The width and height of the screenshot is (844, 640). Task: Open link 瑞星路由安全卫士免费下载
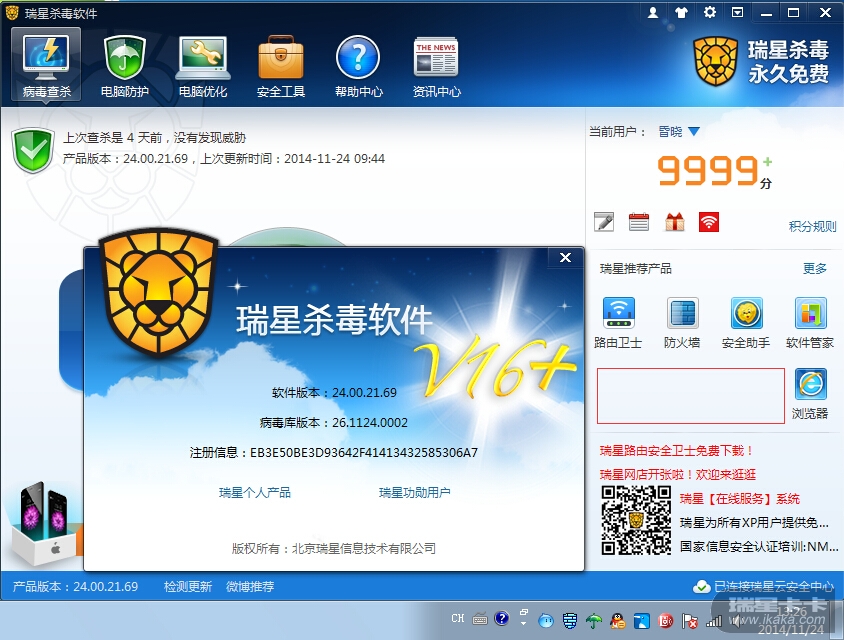click(676, 451)
